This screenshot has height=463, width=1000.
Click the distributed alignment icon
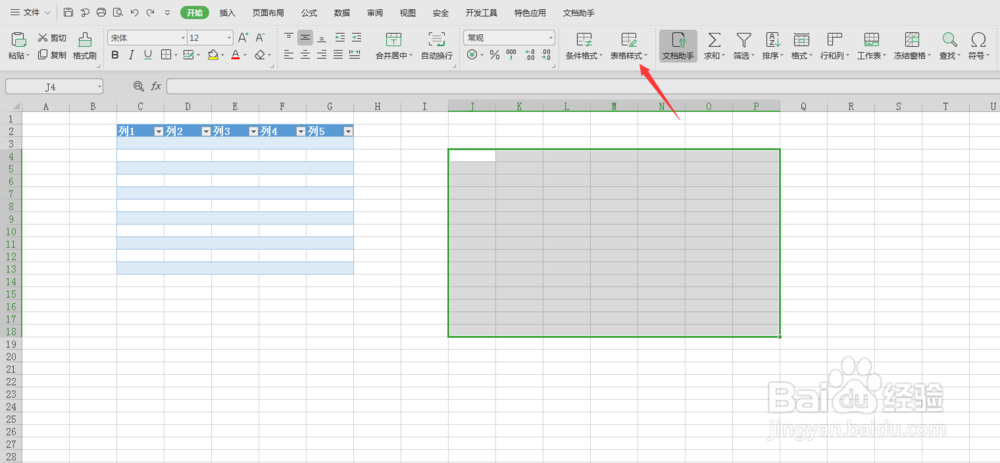(x=355, y=55)
